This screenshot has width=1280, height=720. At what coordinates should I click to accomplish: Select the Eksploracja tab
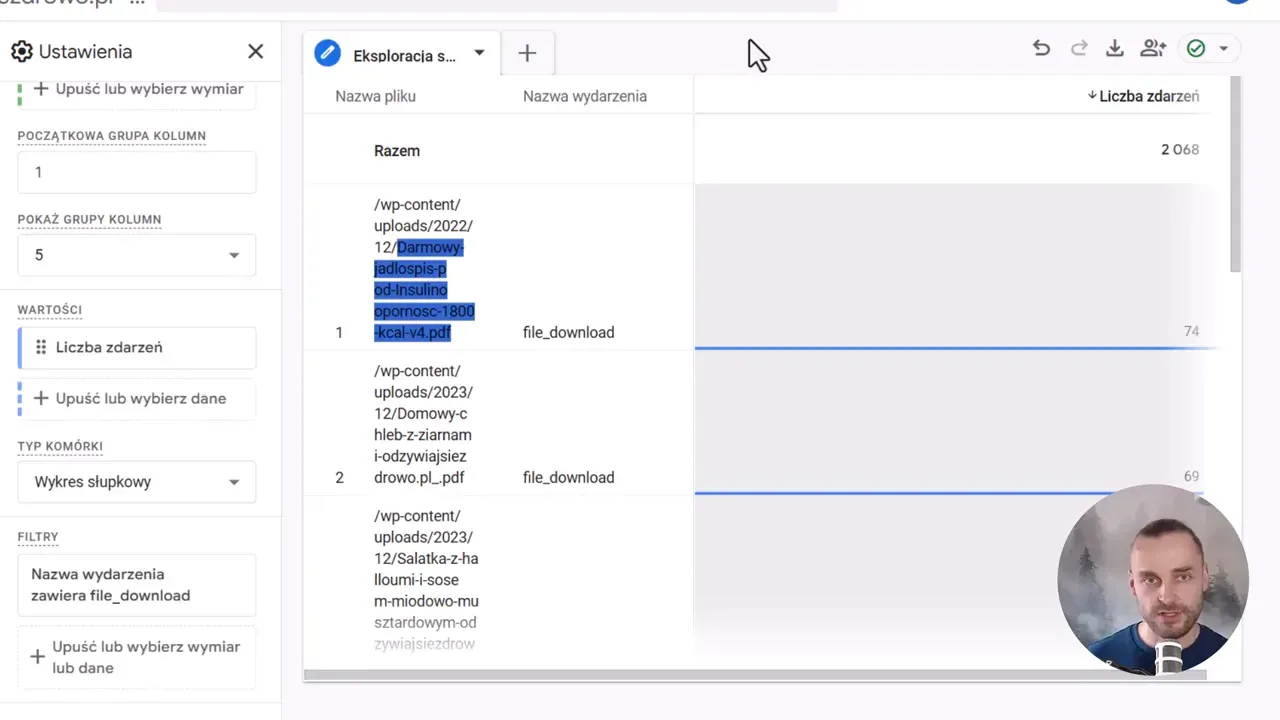[404, 56]
